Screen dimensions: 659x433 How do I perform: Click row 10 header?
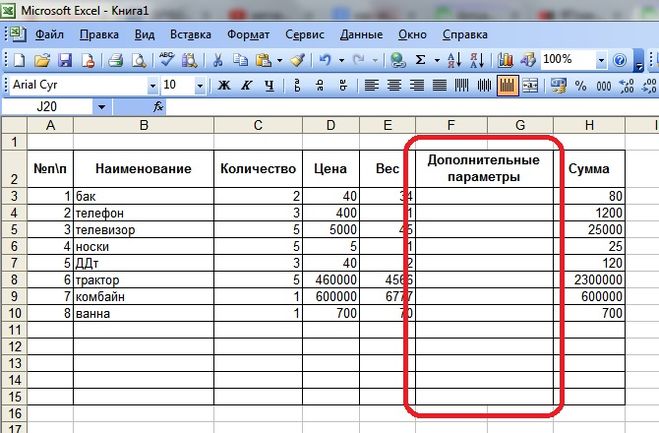14,315
